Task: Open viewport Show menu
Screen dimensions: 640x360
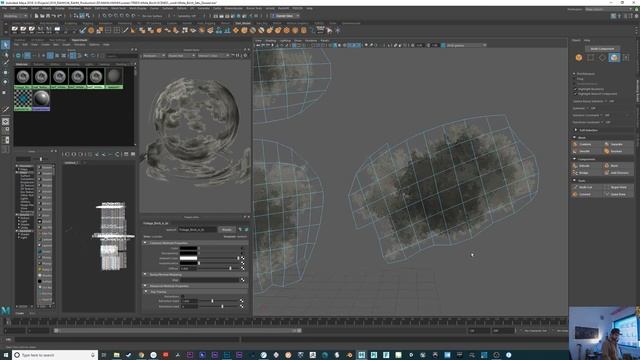Action: (x=298, y=40)
